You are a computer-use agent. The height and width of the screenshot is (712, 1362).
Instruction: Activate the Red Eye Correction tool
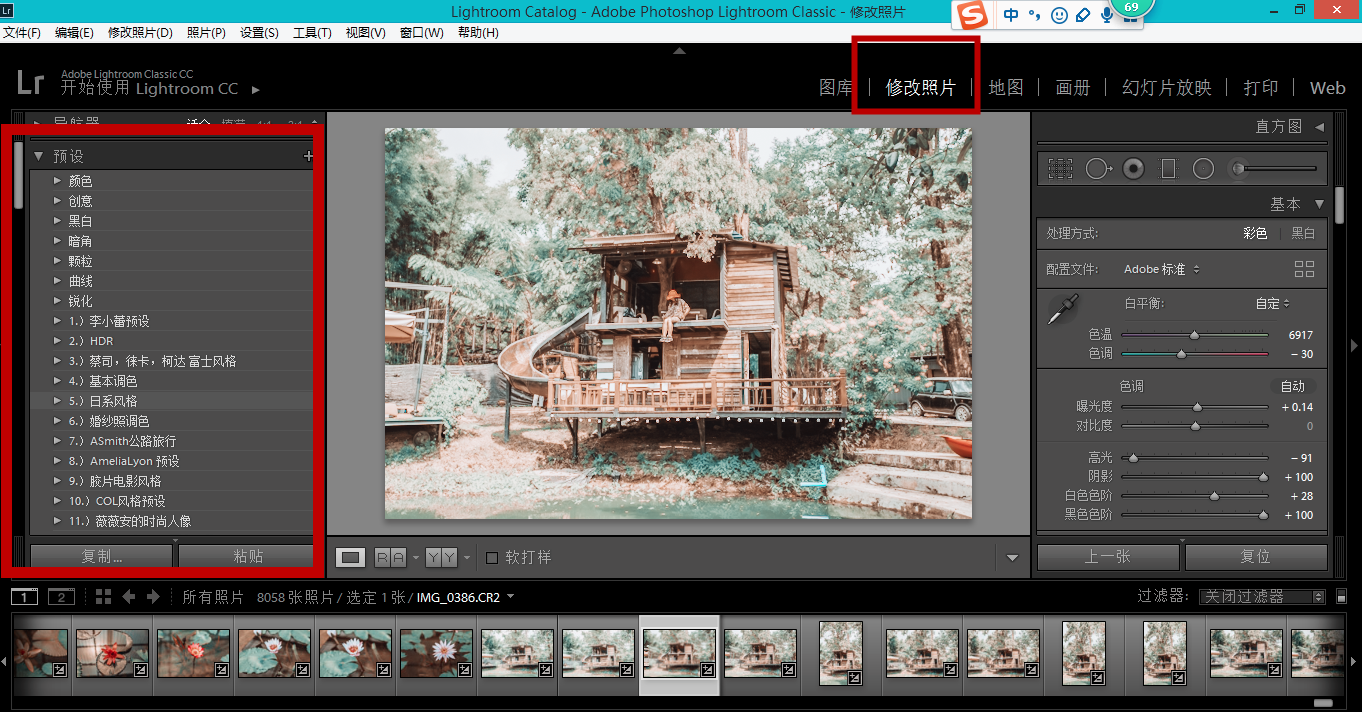(x=1133, y=169)
